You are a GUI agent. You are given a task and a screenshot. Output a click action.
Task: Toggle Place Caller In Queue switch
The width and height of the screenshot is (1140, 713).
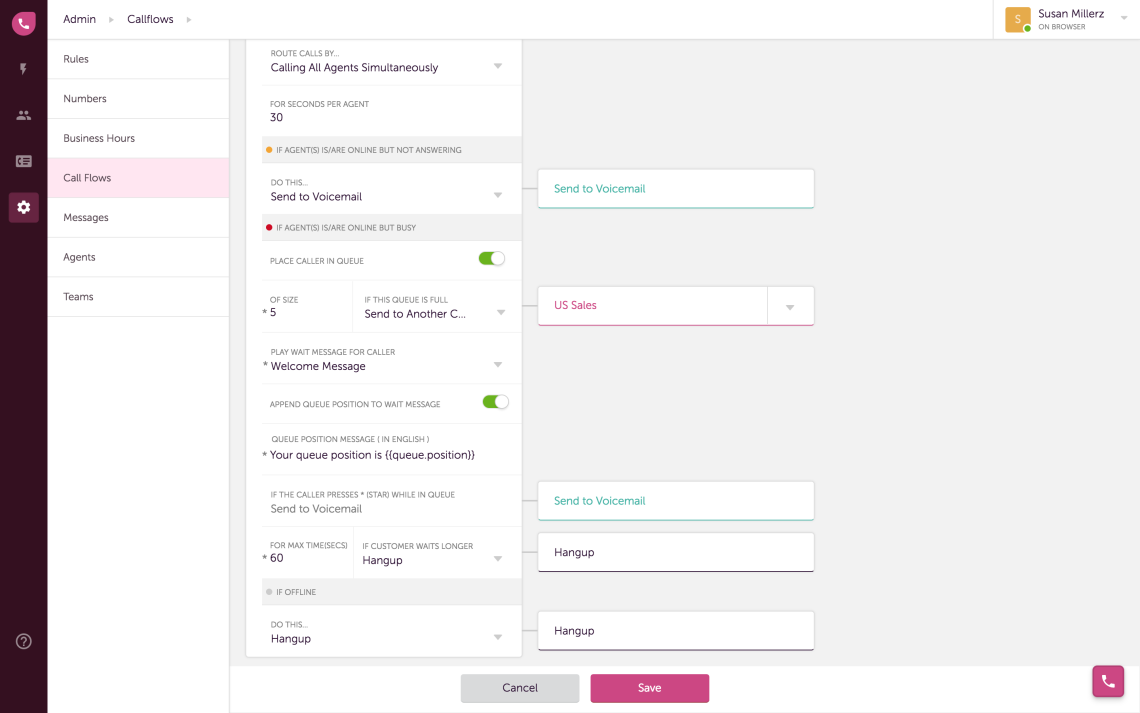pyautogui.click(x=491, y=259)
